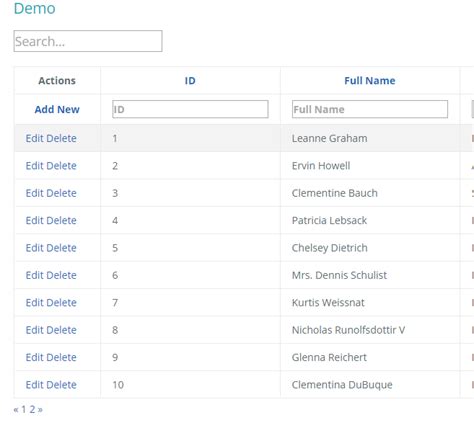The width and height of the screenshot is (474, 428).
Task: Edit the Nicholas Runolfsdottir V row
Action: point(35,330)
